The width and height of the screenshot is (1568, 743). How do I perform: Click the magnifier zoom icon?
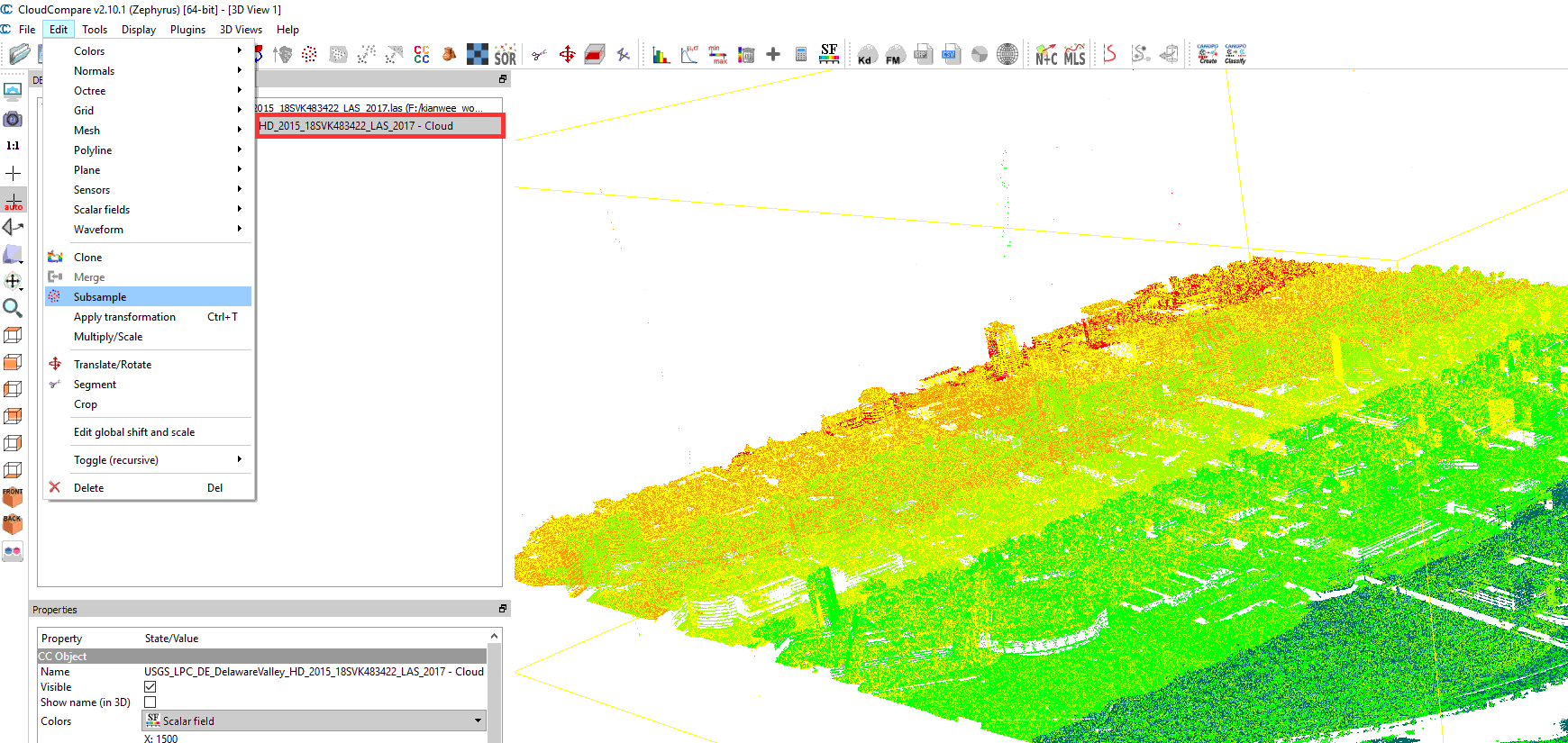pos(13,309)
